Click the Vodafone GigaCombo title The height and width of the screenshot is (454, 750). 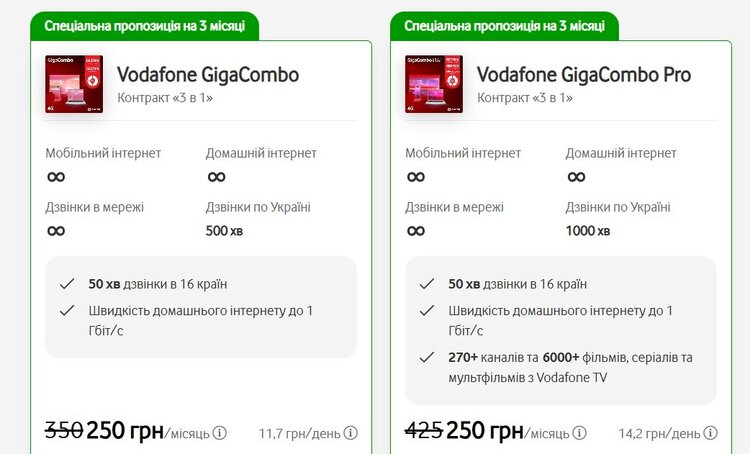click(208, 75)
